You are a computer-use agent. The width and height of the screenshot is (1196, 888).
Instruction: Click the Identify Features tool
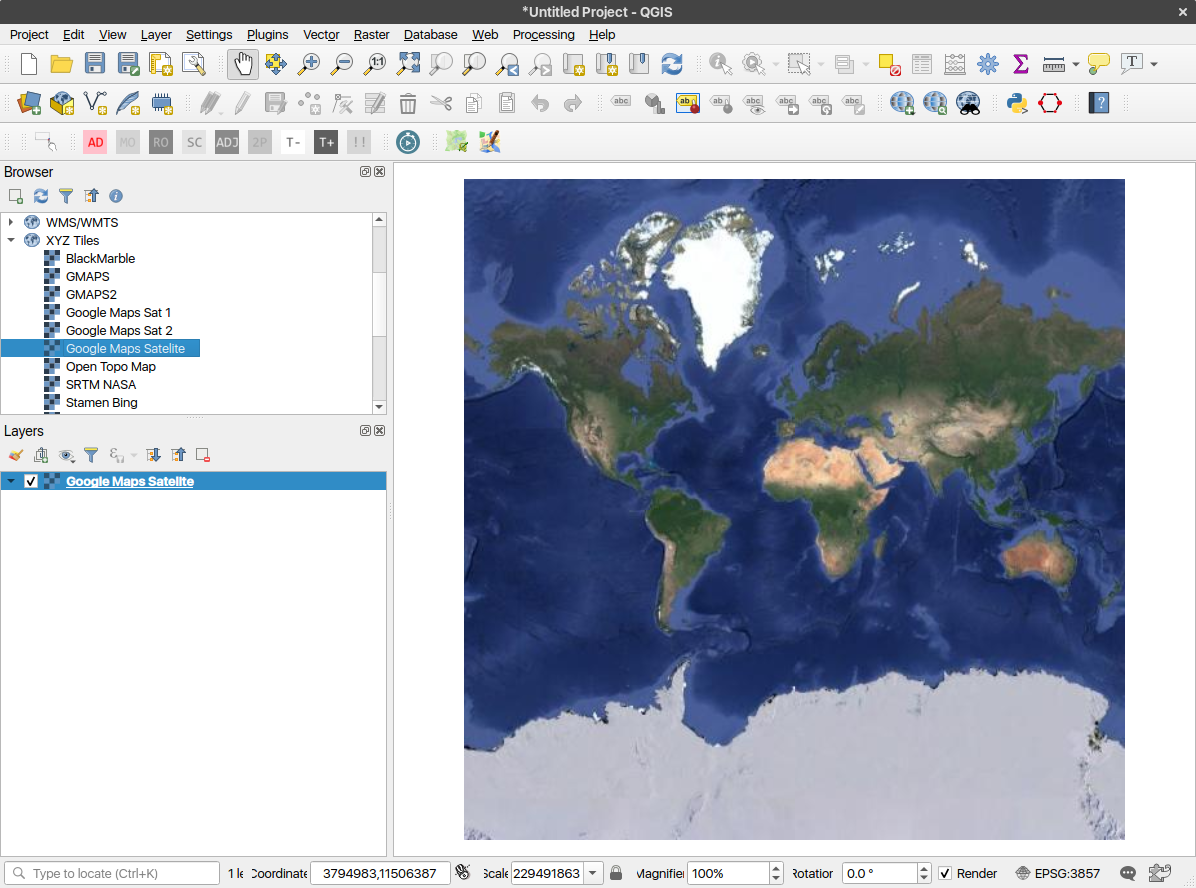point(719,64)
